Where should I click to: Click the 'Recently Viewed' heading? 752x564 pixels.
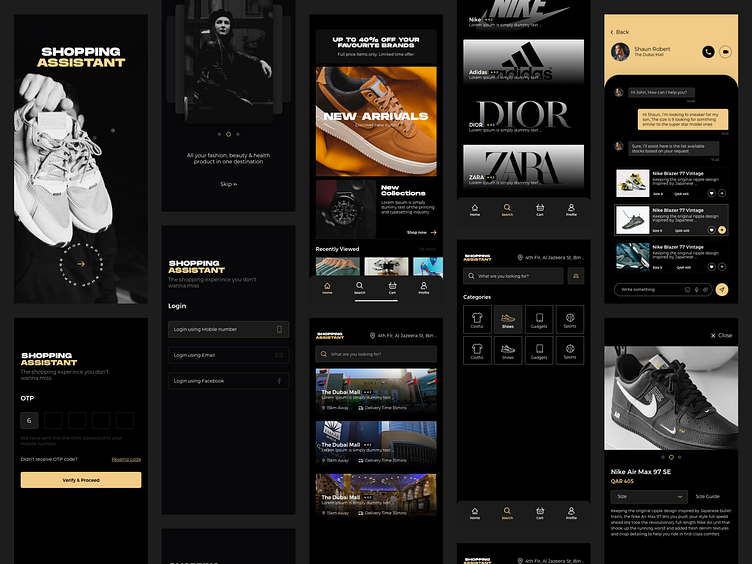coord(337,249)
